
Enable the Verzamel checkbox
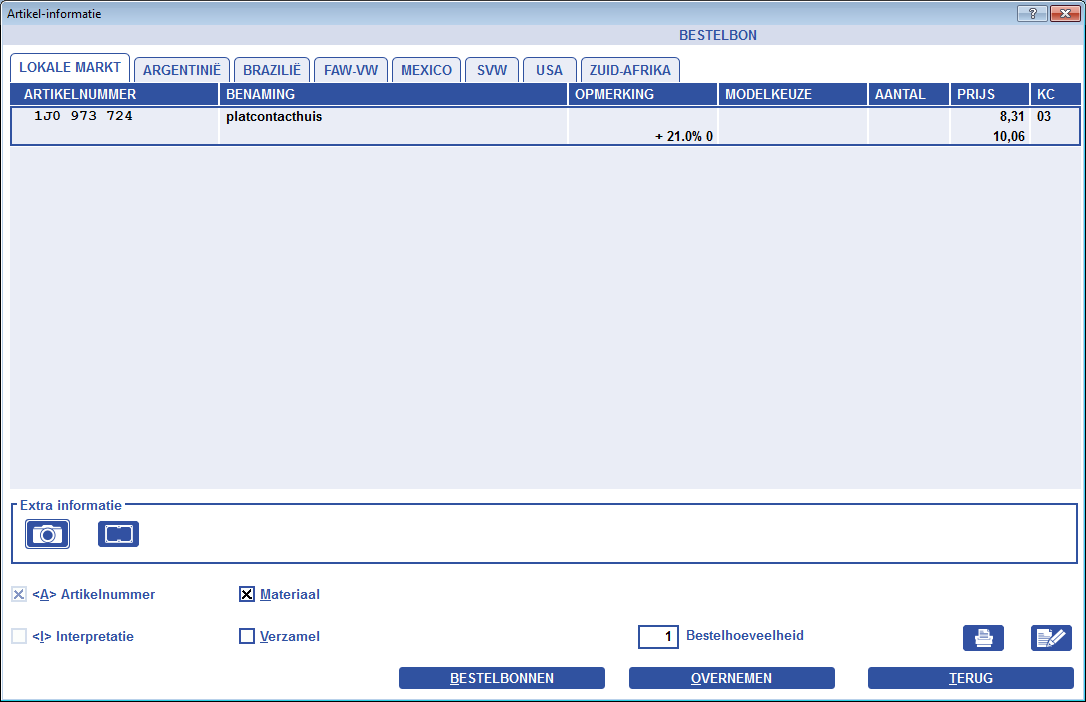[247, 636]
